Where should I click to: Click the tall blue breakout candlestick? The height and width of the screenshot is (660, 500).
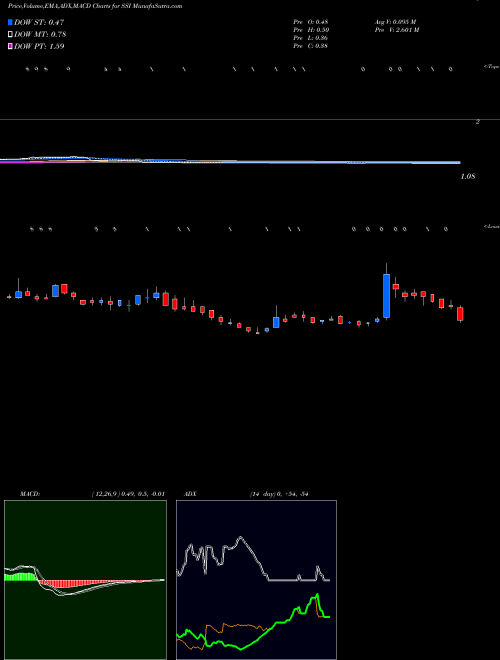(386, 295)
